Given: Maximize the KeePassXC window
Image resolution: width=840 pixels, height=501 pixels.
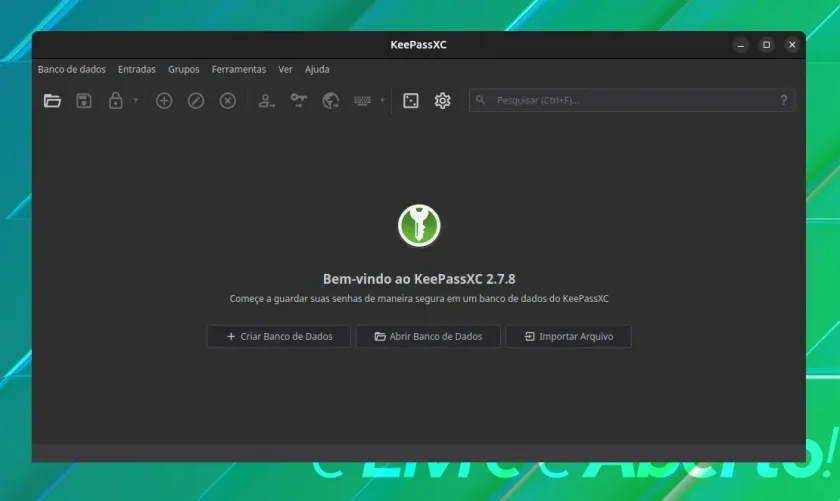Looking at the screenshot, I should 767,45.
